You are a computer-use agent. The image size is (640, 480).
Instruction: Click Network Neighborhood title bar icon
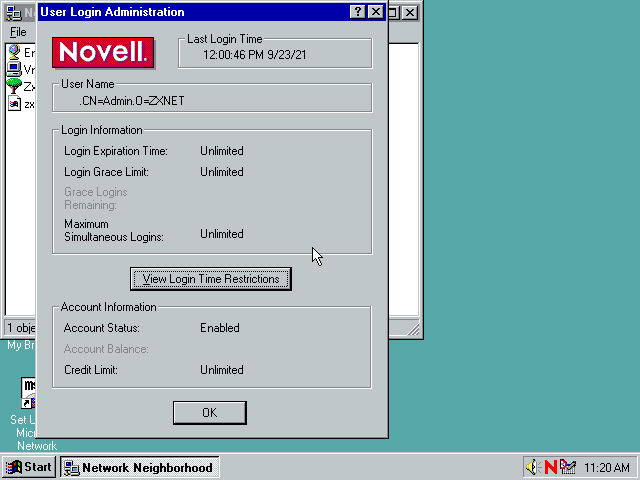click(x=13, y=13)
